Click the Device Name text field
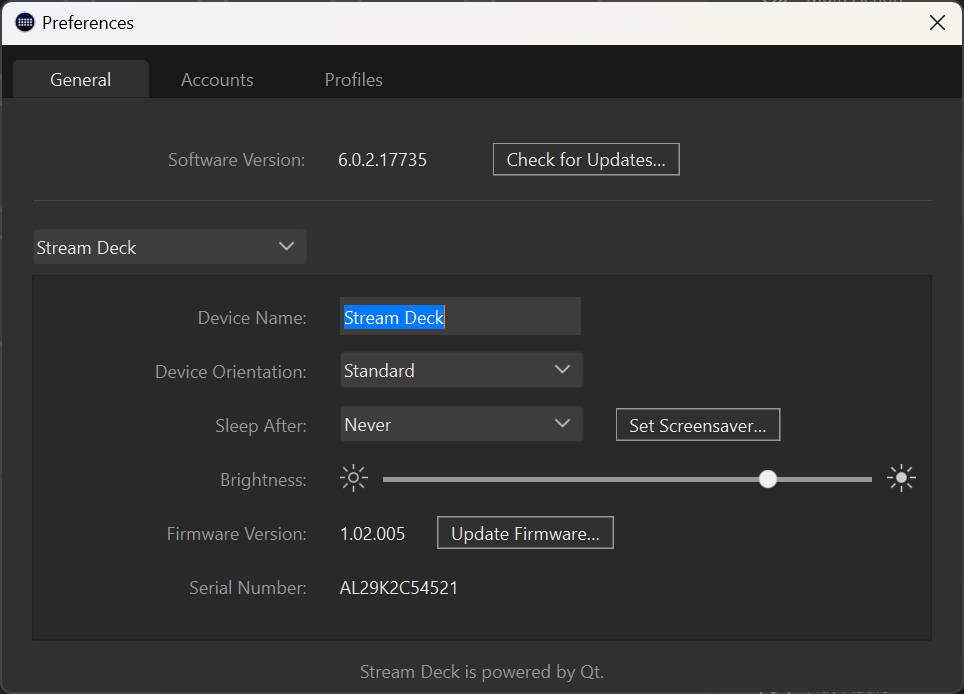964x694 pixels. click(460, 317)
